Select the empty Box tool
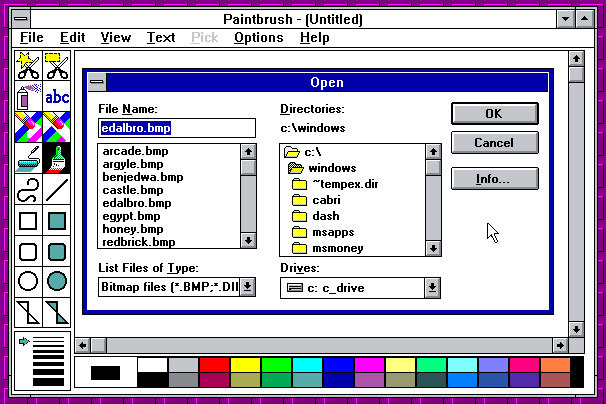606x404 pixels. point(29,221)
